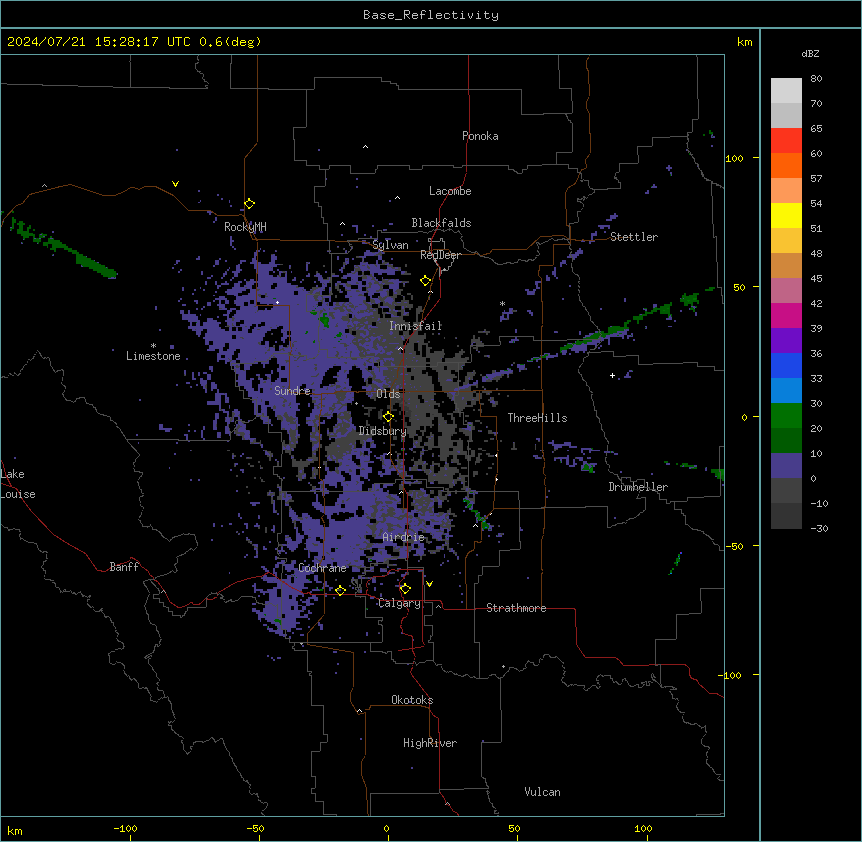Image resolution: width=862 pixels, height=842 pixels.
Task: Click the Vulcan city label
Action: pyautogui.click(x=543, y=792)
